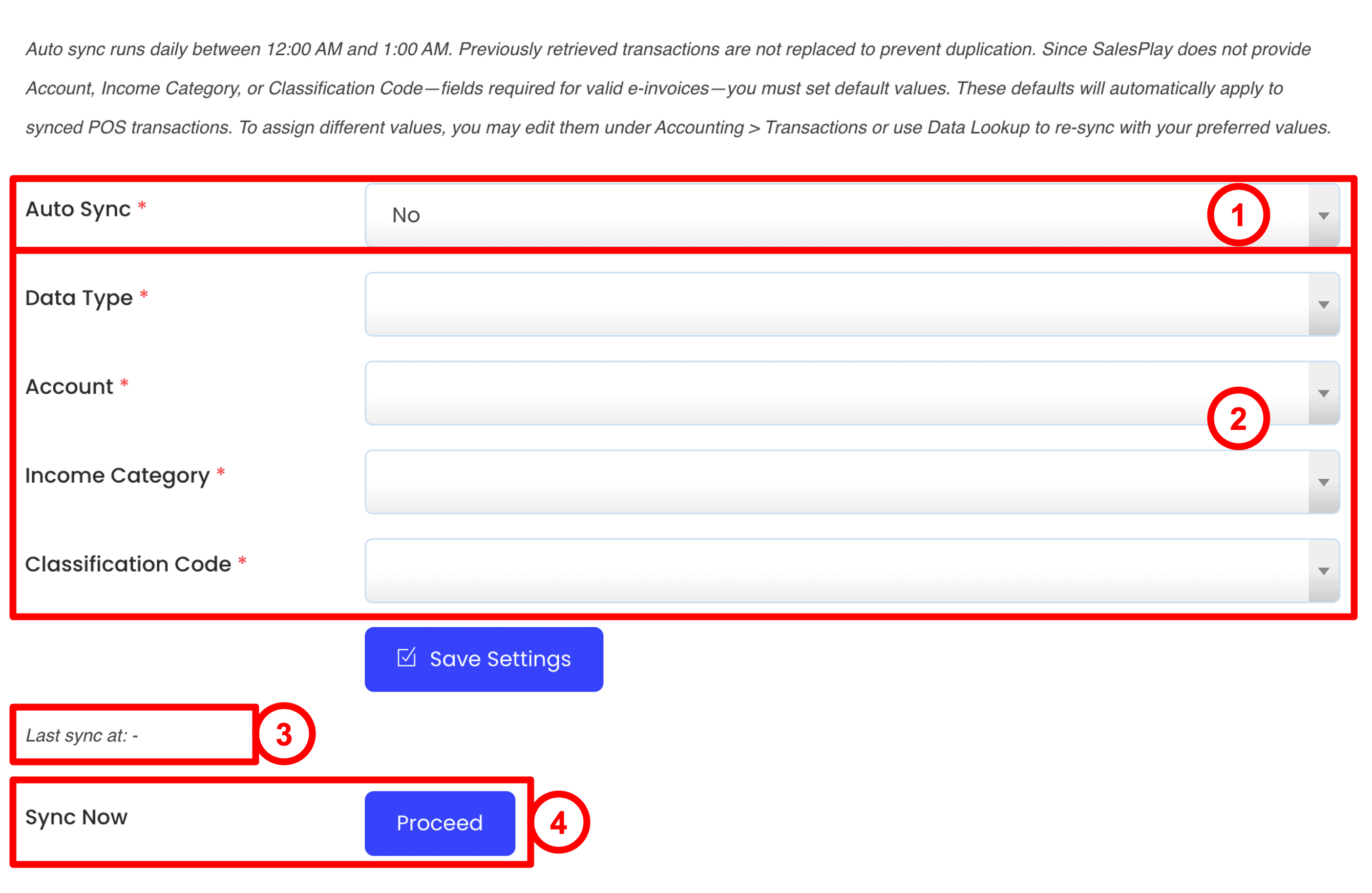
Task: Click the Sync Now label
Action: tap(76, 817)
